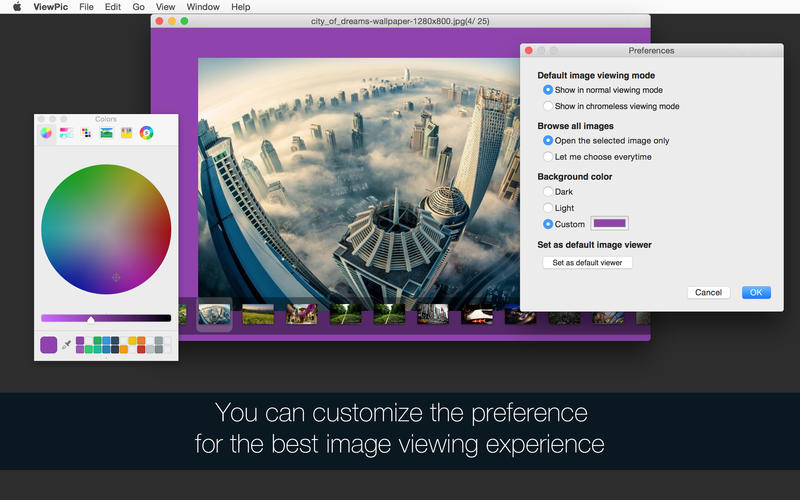Image resolution: width=800 pixels, height=500 pixels.
Task: Click Set as default viewer button
Action: point(587,263)
